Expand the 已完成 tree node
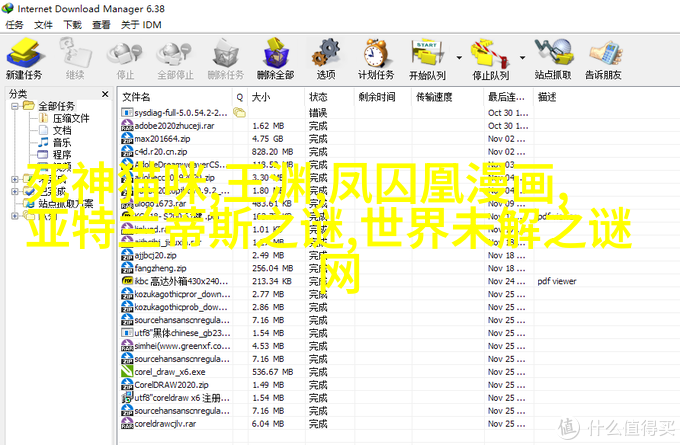The width and height of the screenshot is (680, 445). (x=14, y=191)
